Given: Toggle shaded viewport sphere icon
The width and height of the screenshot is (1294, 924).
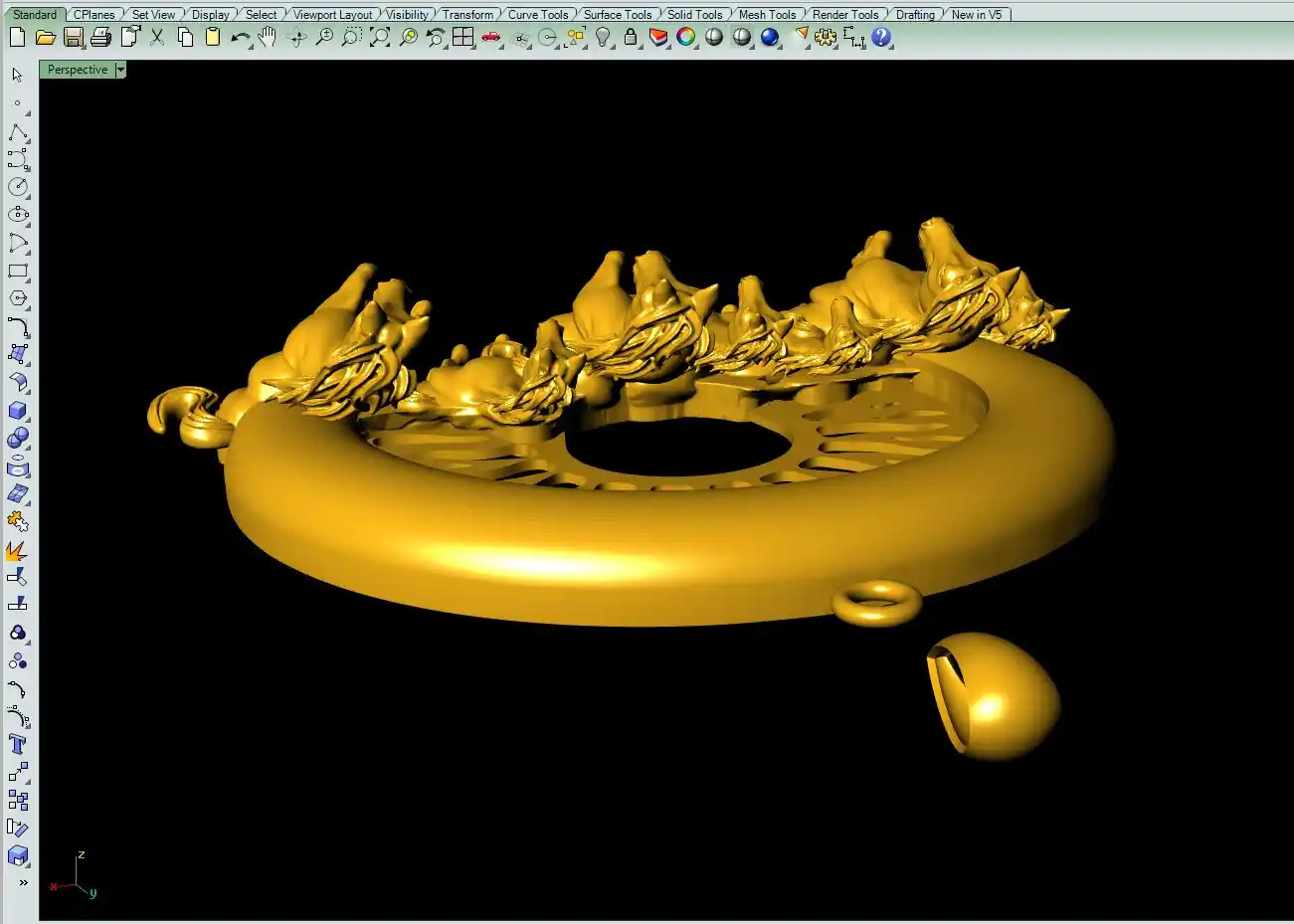Looking at the screenshot, I should pyautogui.click(x=714, y=38).
